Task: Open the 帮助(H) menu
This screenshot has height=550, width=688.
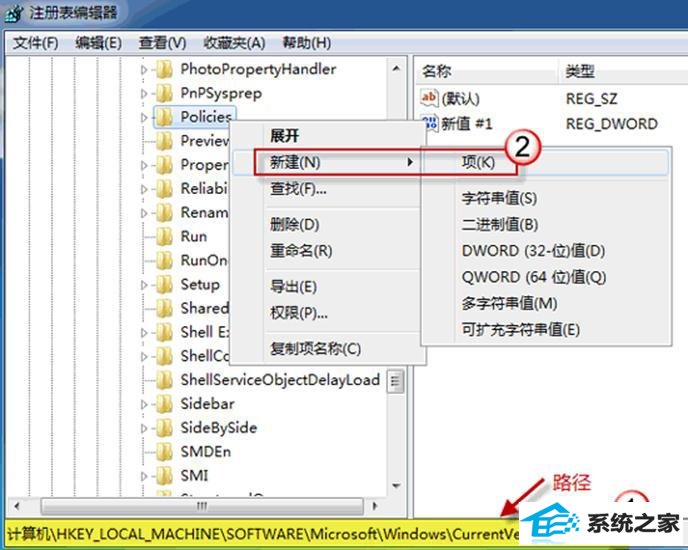Action: click(x=306, y=43)
